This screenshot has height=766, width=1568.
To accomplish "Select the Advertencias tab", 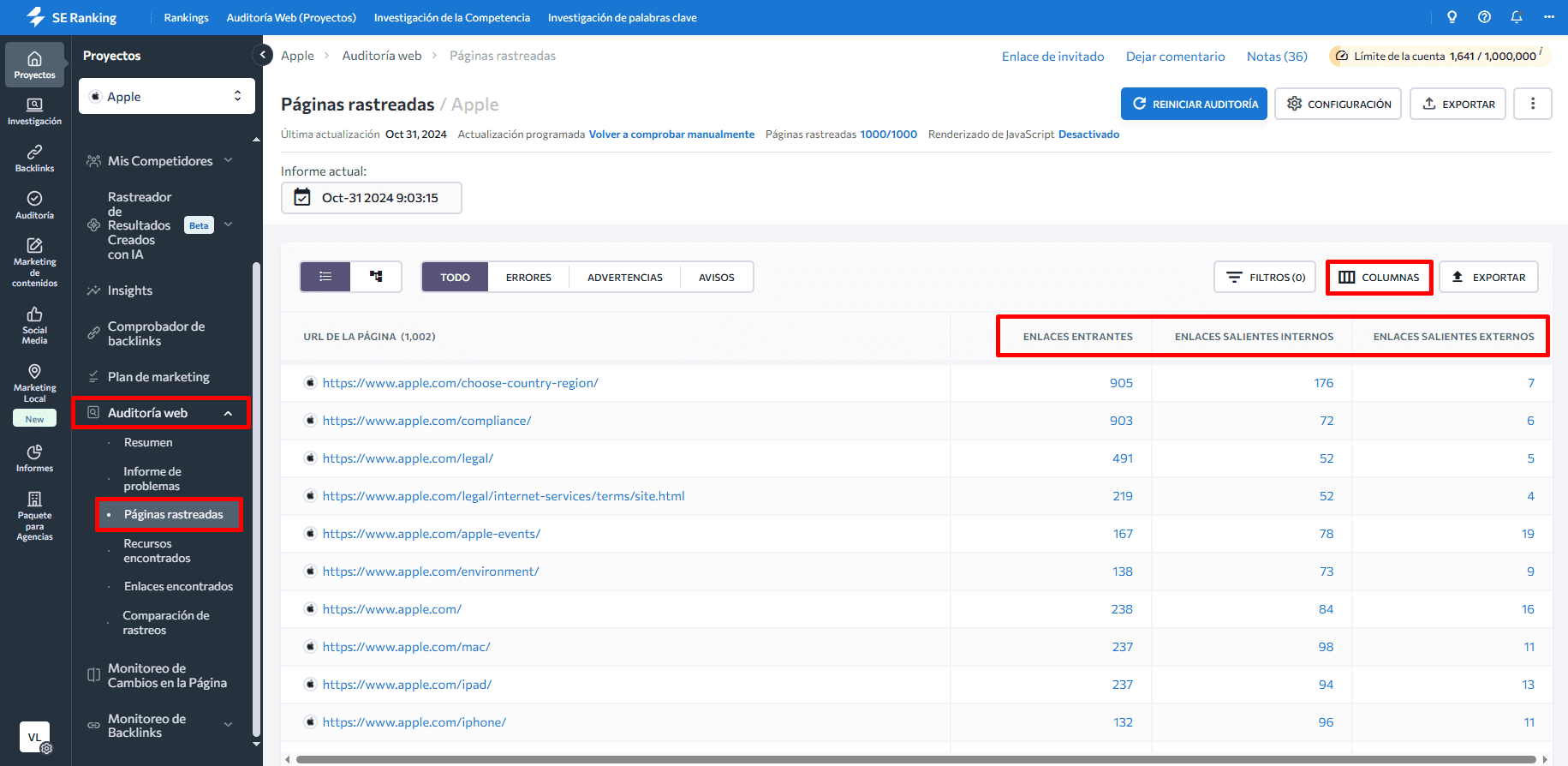I will 625,277.
